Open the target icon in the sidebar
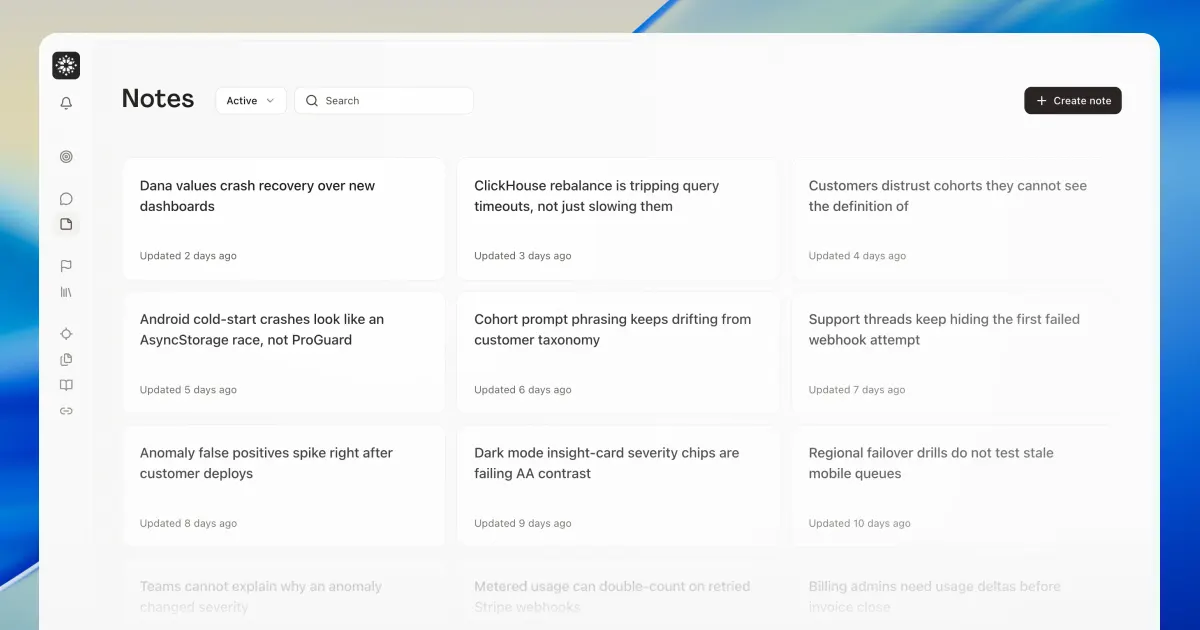The height and width of the screenshot is (630, 1200). pos(66,157)
